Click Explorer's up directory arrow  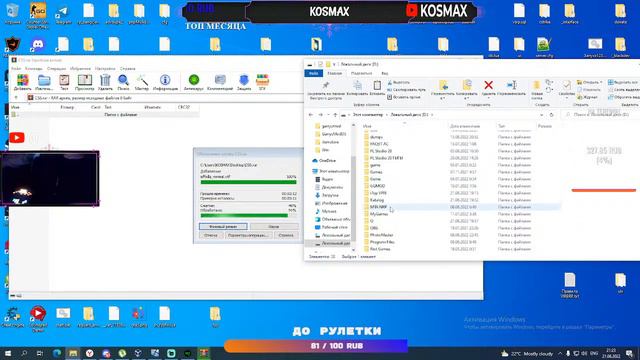[335, 115]
